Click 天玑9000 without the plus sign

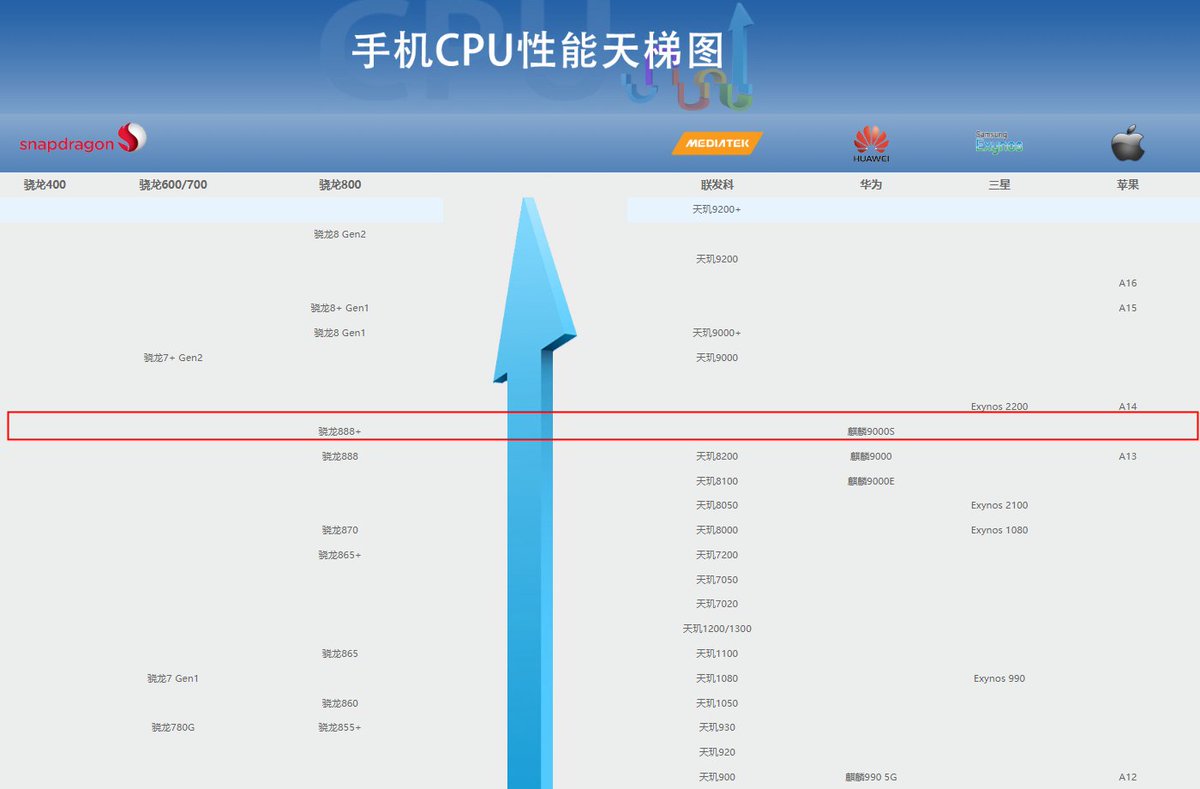(x=717, y=358)
